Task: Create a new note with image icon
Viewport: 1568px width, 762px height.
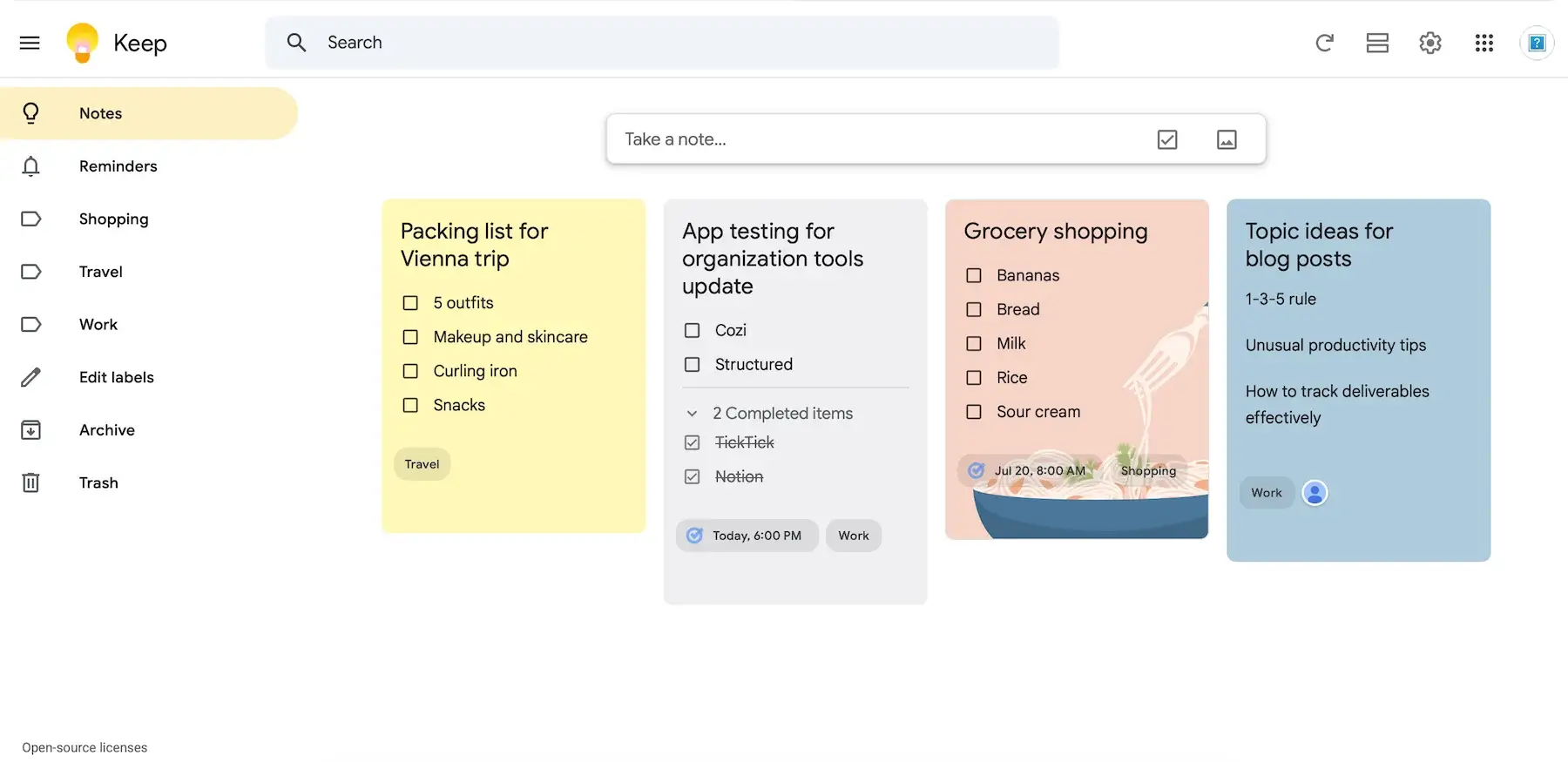Action: click(1227, 139)
